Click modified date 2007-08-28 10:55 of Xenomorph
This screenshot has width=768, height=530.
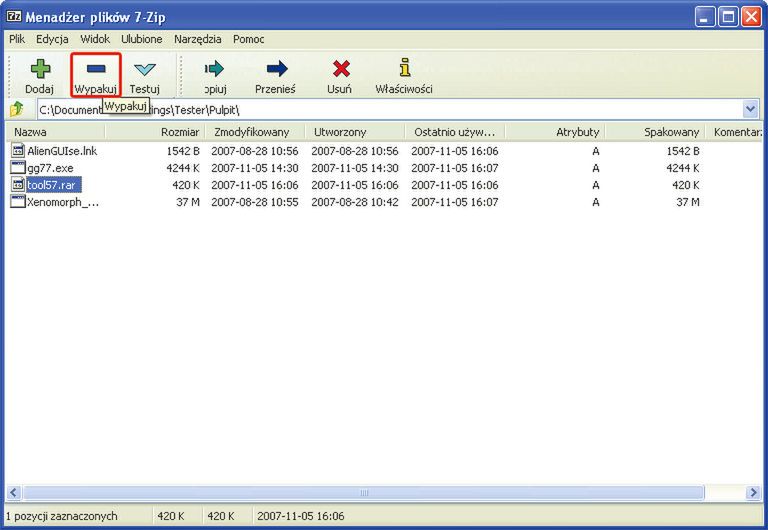(x=255, y=202)
